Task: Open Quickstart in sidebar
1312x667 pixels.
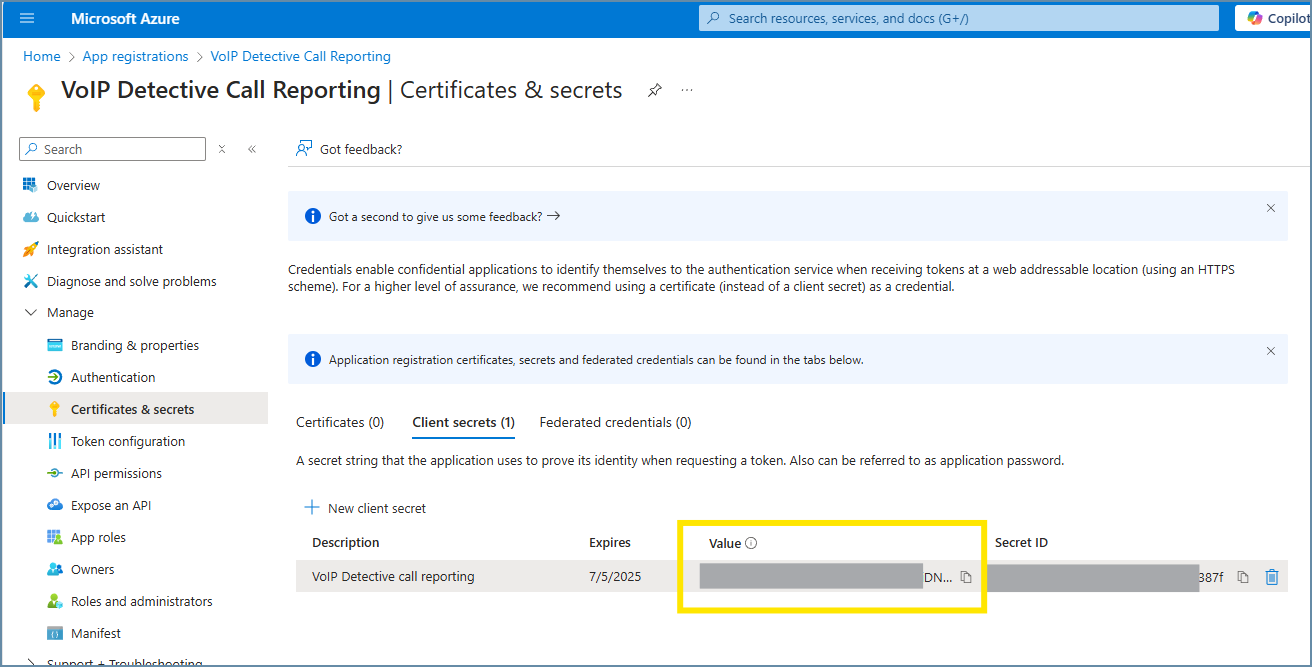Action: click(76, 217)
